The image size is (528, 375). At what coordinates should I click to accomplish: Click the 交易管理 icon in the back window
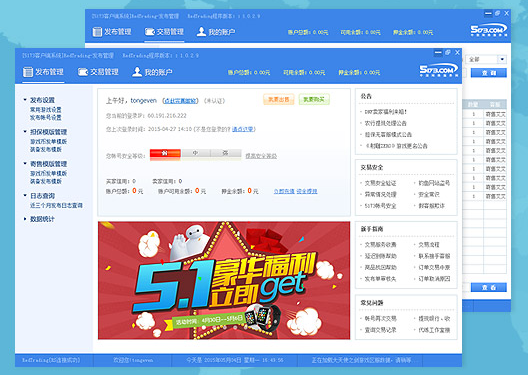[x=149, y=32]
